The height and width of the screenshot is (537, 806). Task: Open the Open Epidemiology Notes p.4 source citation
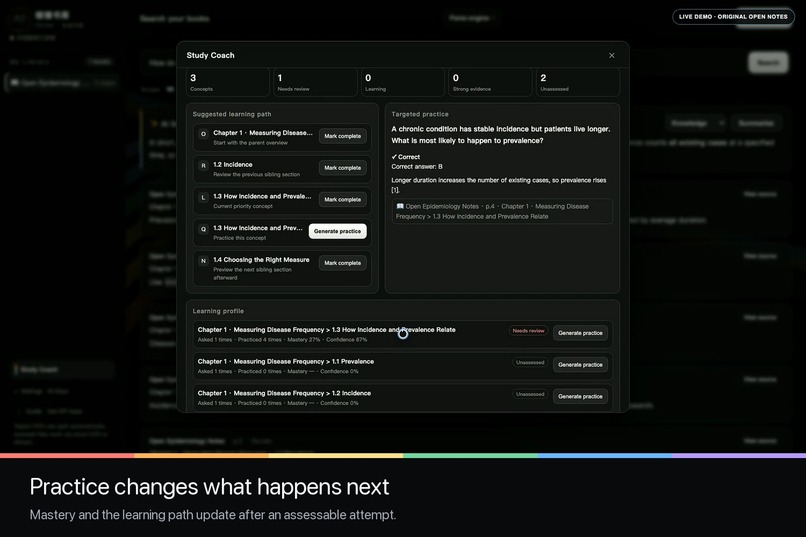[x=502, y=211]
